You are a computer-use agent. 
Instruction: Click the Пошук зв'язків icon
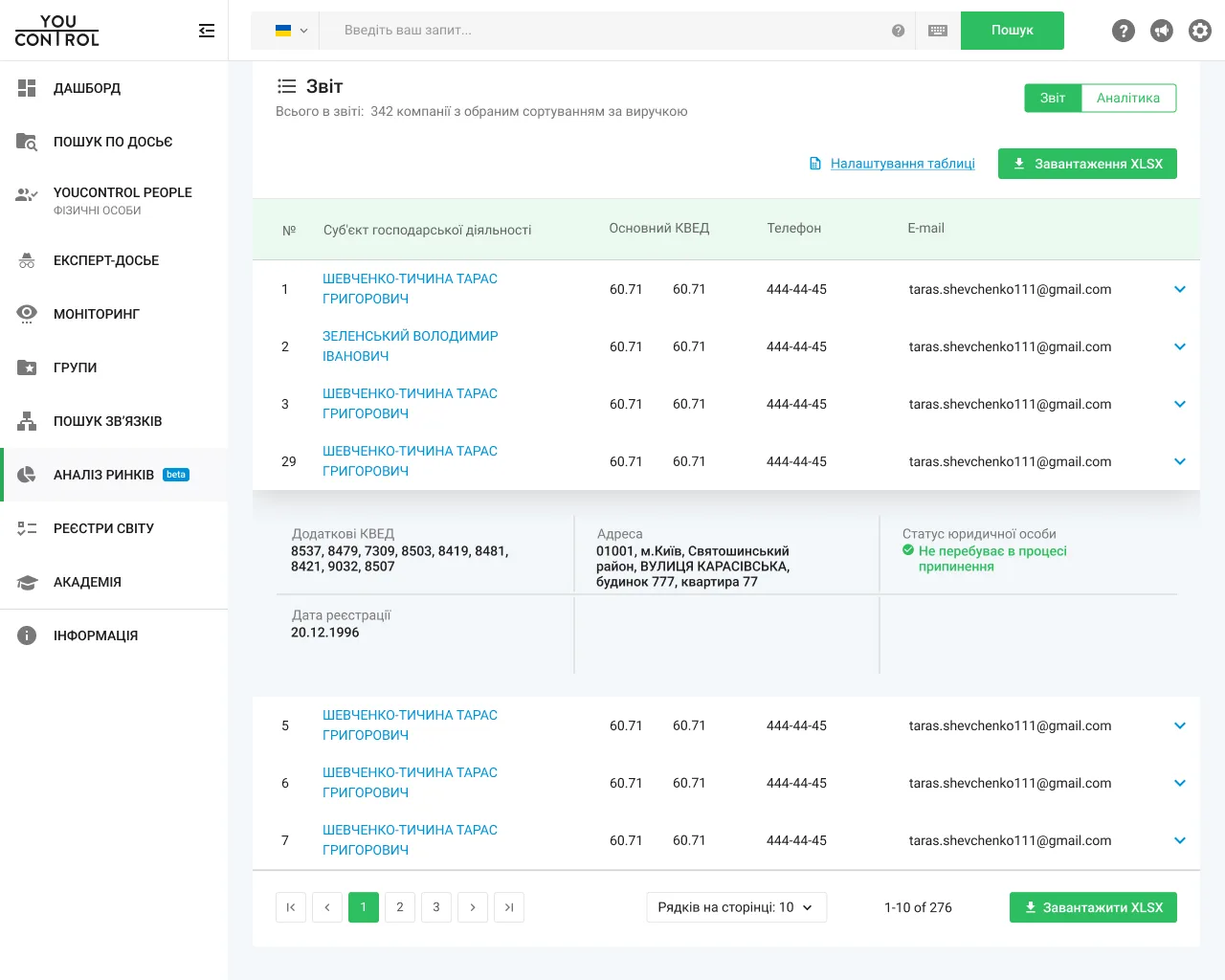pyautogui.click(x=27, y=421)
